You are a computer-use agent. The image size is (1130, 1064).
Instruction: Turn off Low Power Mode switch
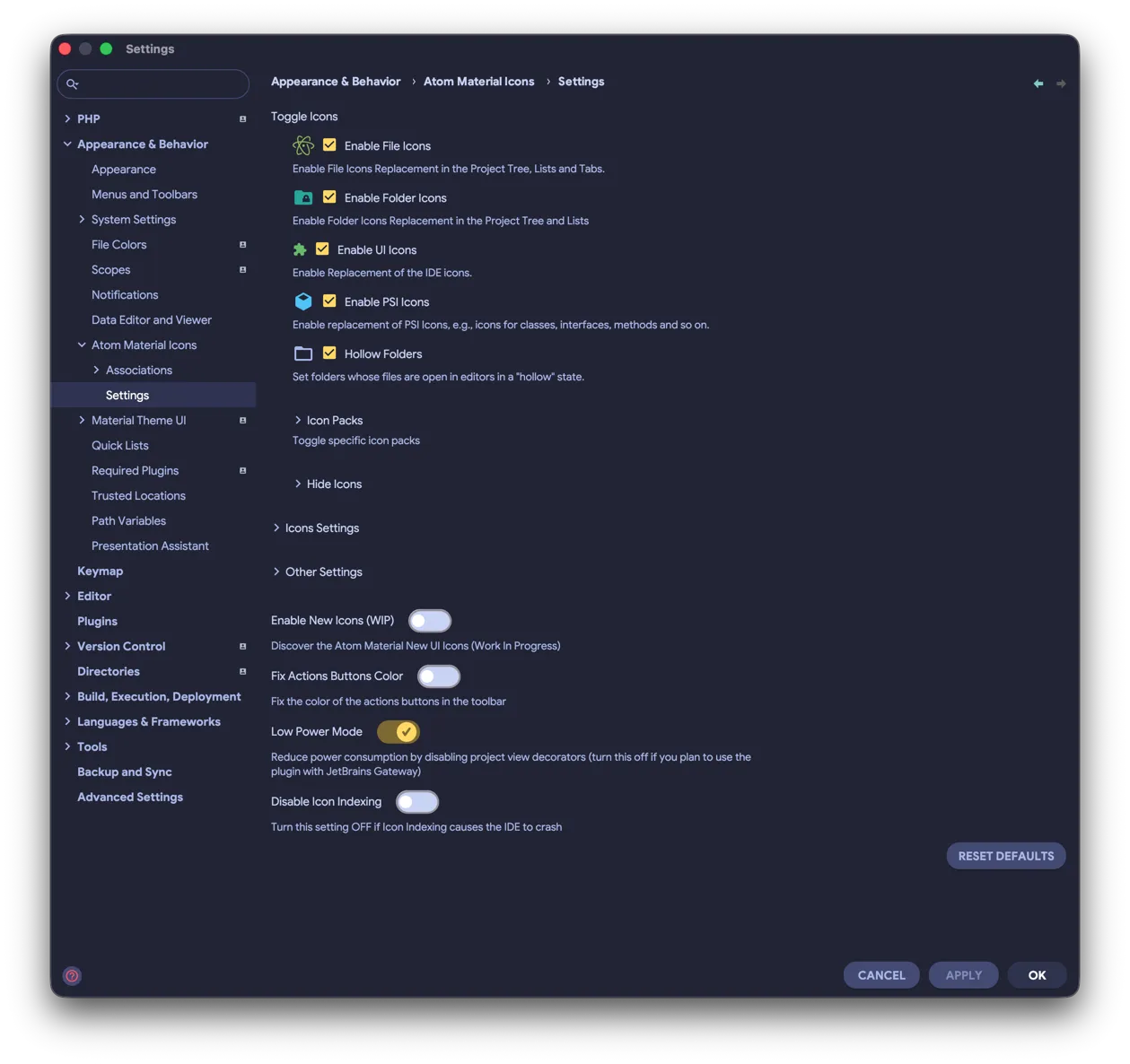[399, 732]
